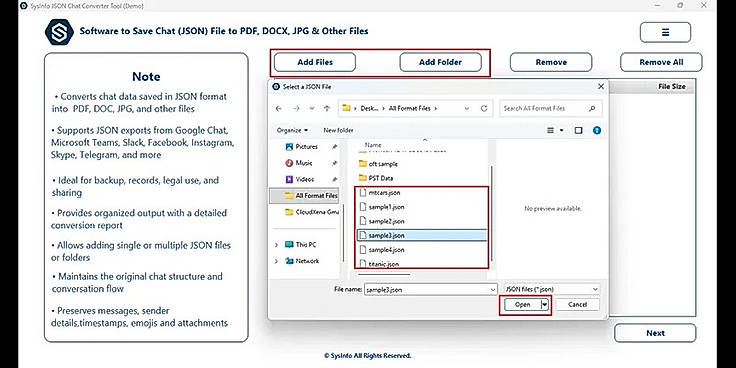Open the hamburger menu in SysInfo window
Viewport: 736px width, 368px height.
pos(665,32)
